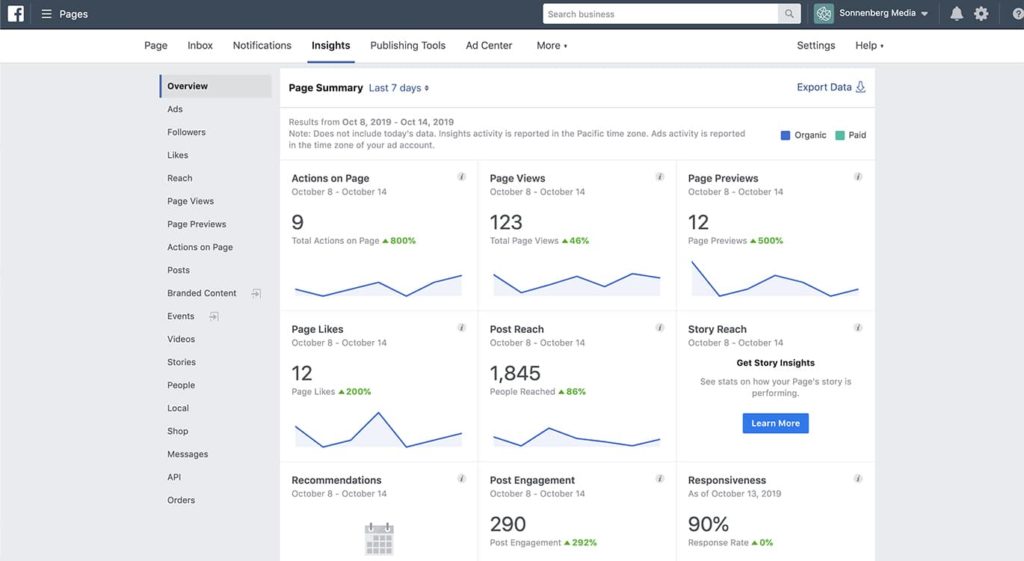The image size is (1024, 561).
Task: Click the Recommendations calendar placeholder icon
Action: [379, 539]
